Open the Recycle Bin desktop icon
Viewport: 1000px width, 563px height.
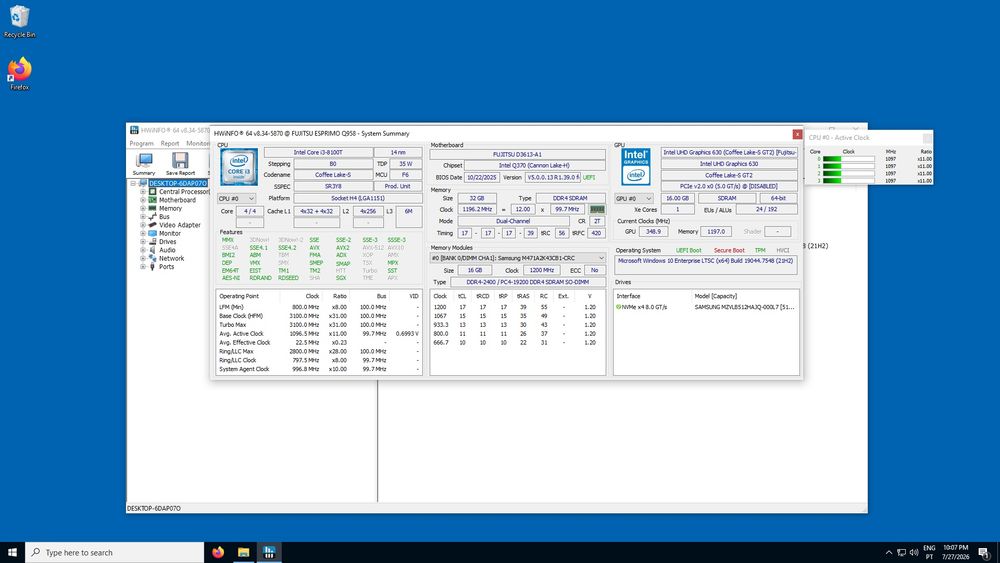coord(19,21)
